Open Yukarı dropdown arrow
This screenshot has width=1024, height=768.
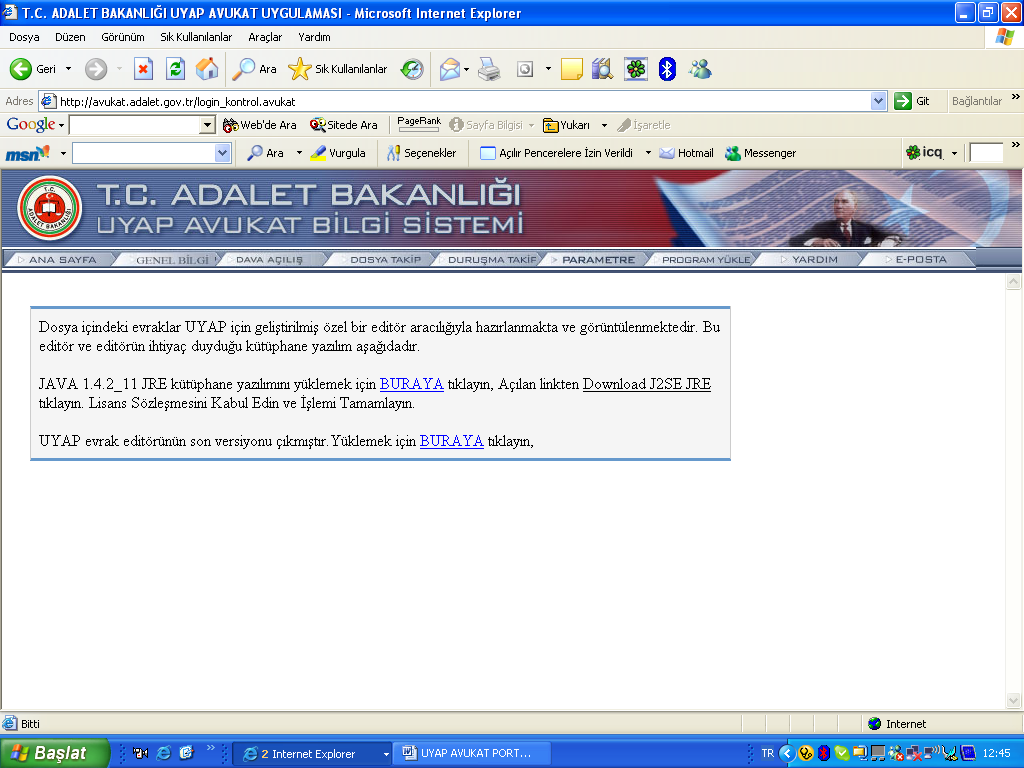pos(604,125)
